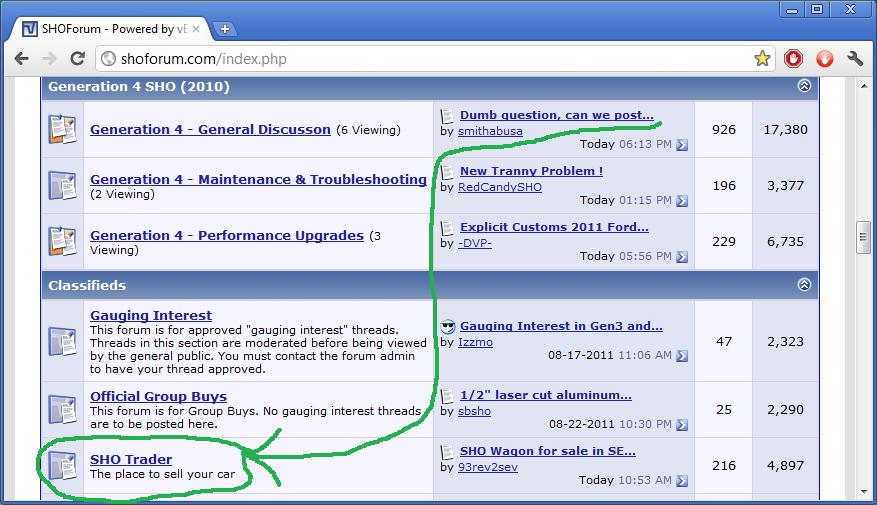Screen dimensions: 877x505
Task: Go to last post by sbsho
Action: tap(682, 424)
